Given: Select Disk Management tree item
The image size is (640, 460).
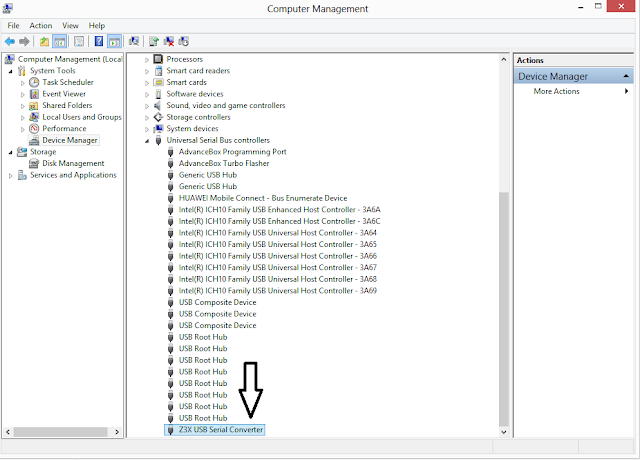Looking at the screenshot, I should [73, 163].
